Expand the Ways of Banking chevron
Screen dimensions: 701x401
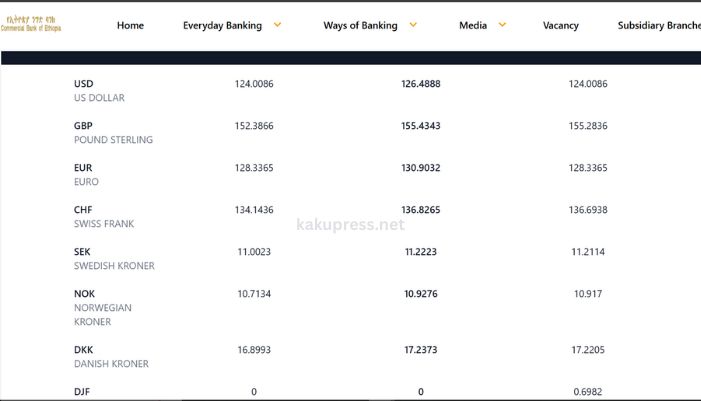coord(413,24)
